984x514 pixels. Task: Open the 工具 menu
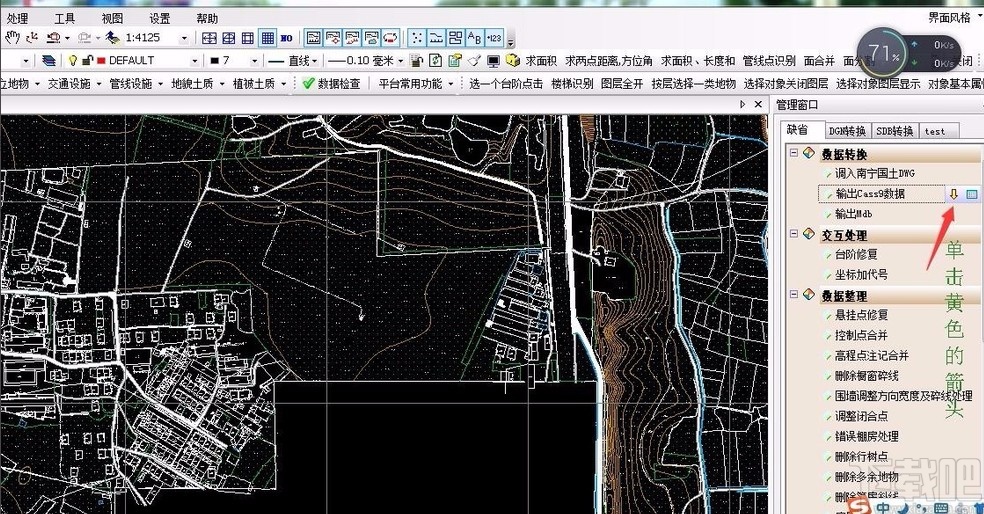coord(64,18)
